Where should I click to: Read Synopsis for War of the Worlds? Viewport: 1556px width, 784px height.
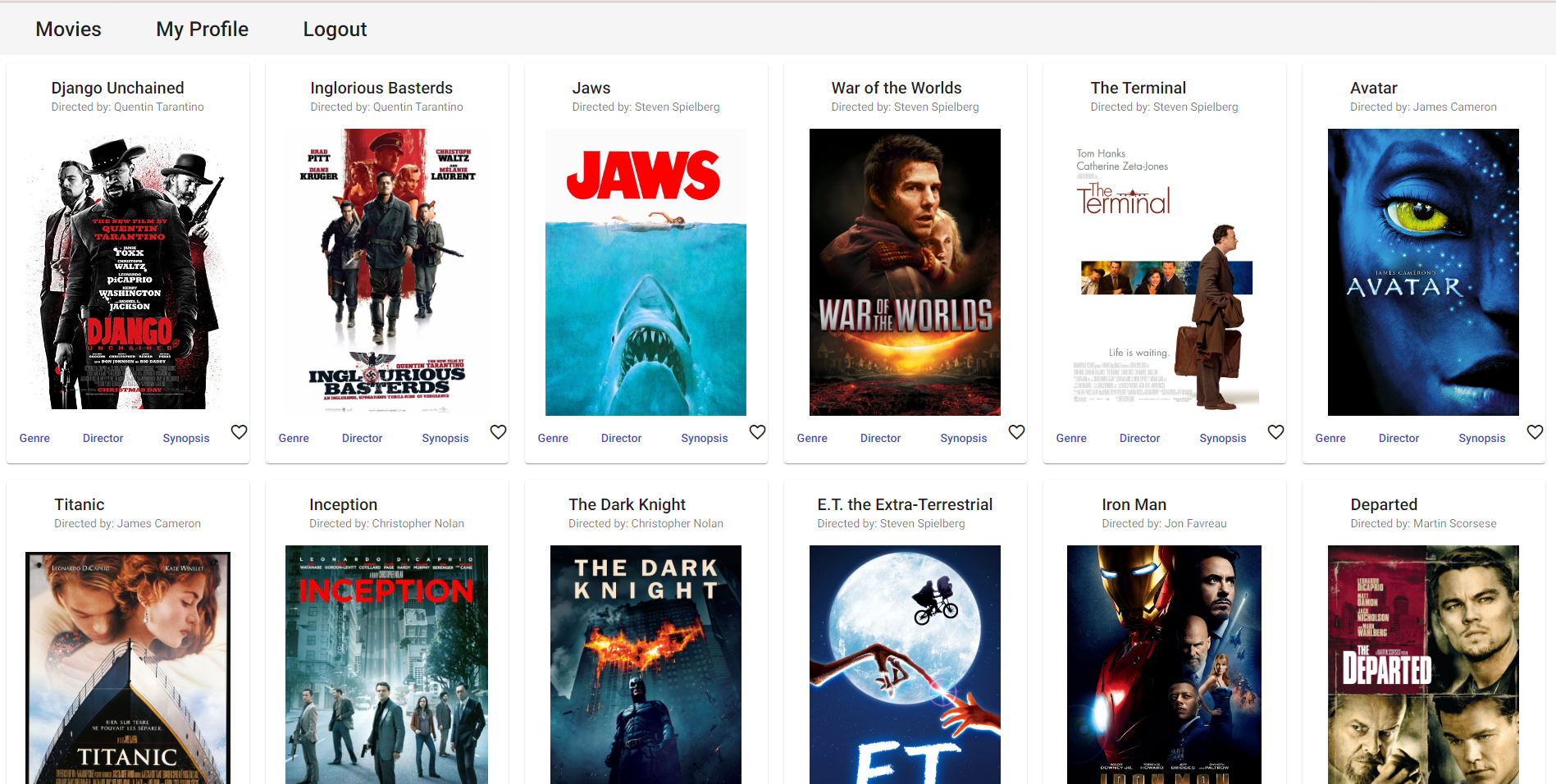coord(964,438)
